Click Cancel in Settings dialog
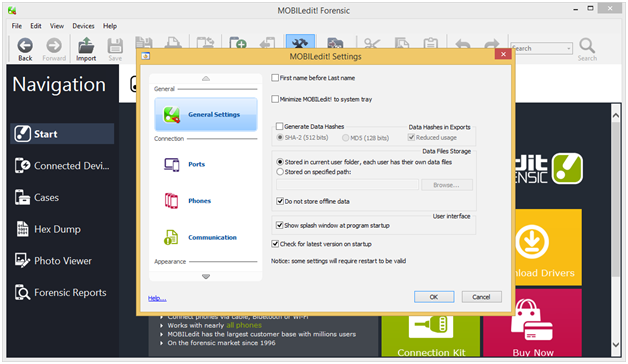The height and width of the screenshot is (364, 628). pyautogui.click(x=481, y=297)
